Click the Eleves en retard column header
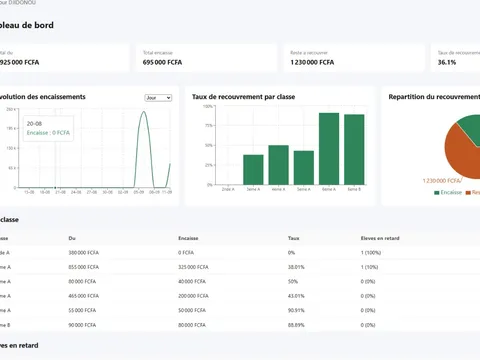Screen dimensions: 480x360 pos(380,238)
